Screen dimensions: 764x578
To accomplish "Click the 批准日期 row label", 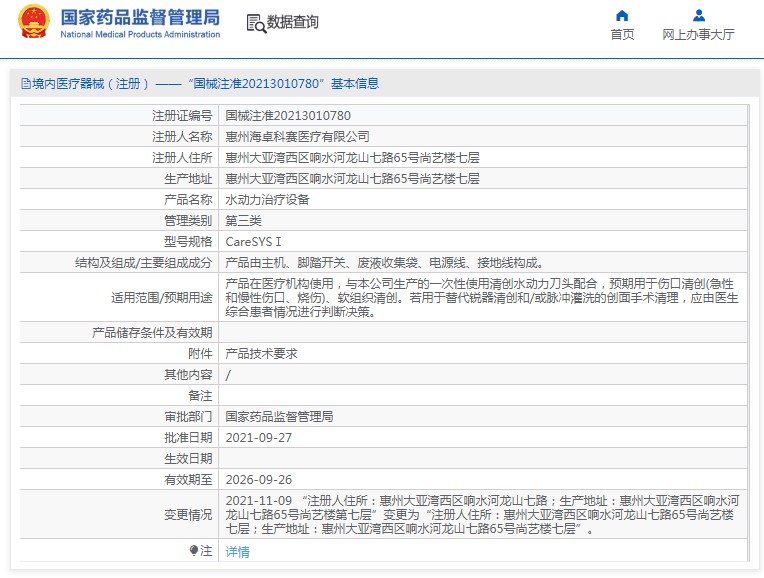I will click(x=188, y=438).
